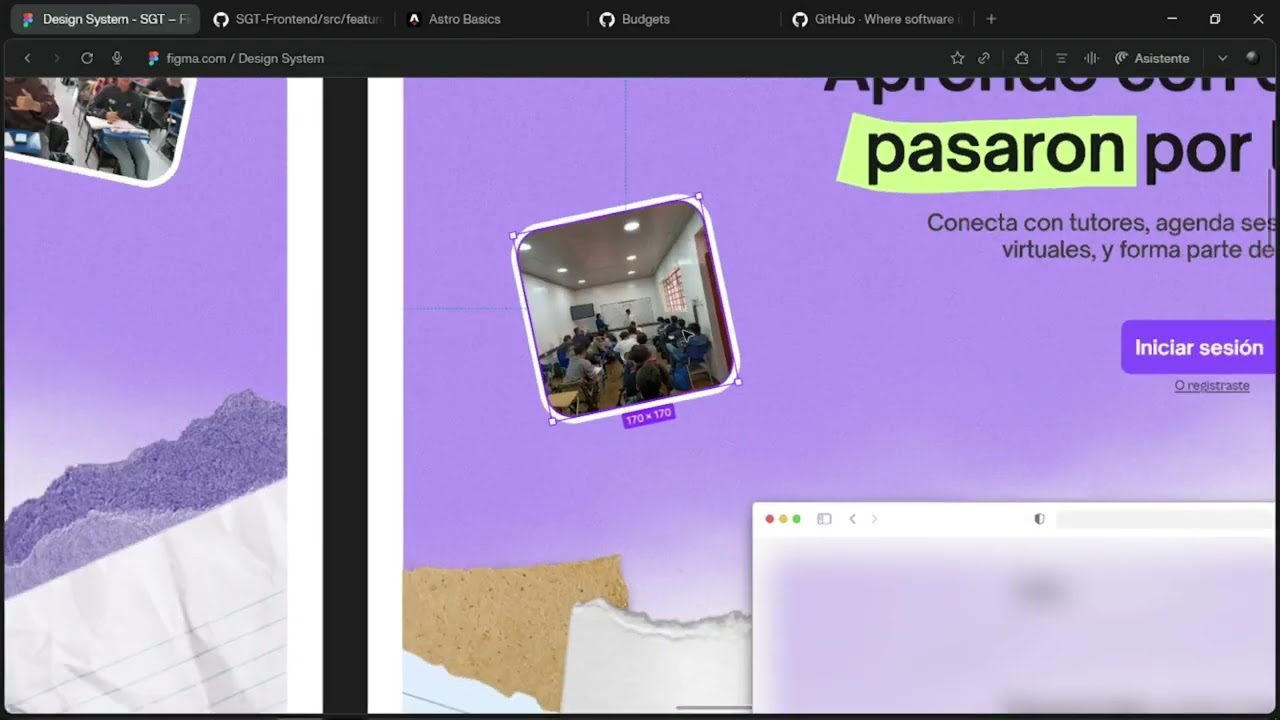This screenshot has height=720, width=1280.
Task: Click the O regístraste link
Action: (x=1212, y=385)
